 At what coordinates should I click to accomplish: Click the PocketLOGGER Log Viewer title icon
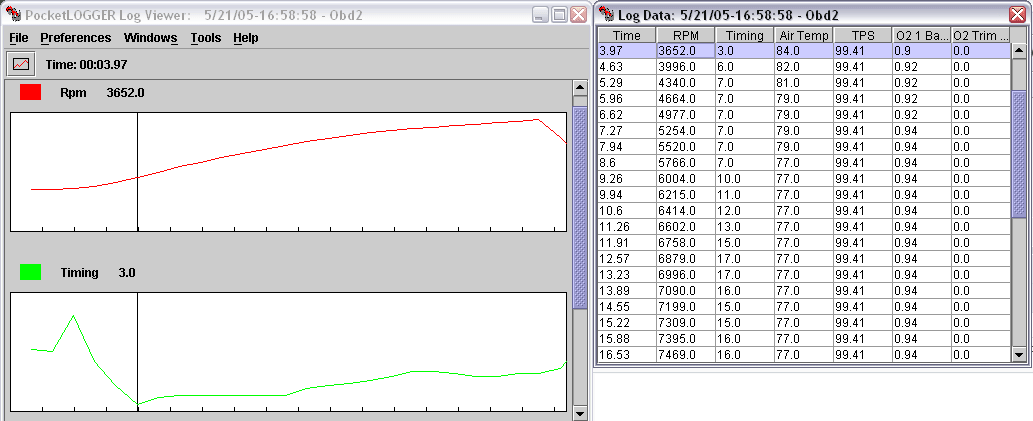(12, 15)
